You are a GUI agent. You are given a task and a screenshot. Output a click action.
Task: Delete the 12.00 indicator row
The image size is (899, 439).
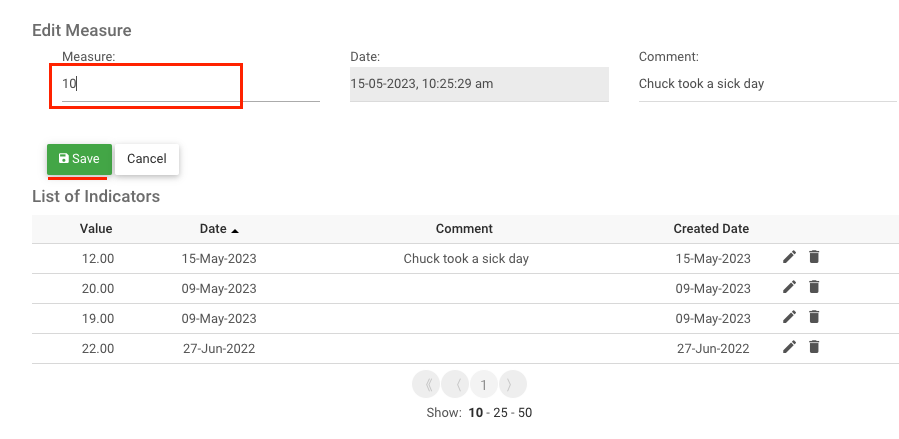pyautogui.click(x=814, y=258)
